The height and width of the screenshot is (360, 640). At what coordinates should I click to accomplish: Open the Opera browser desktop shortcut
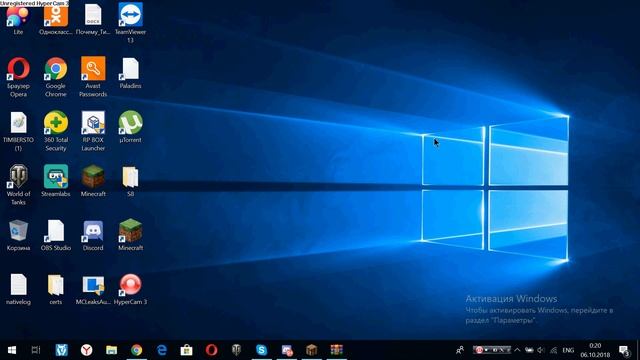click(18, 77)
